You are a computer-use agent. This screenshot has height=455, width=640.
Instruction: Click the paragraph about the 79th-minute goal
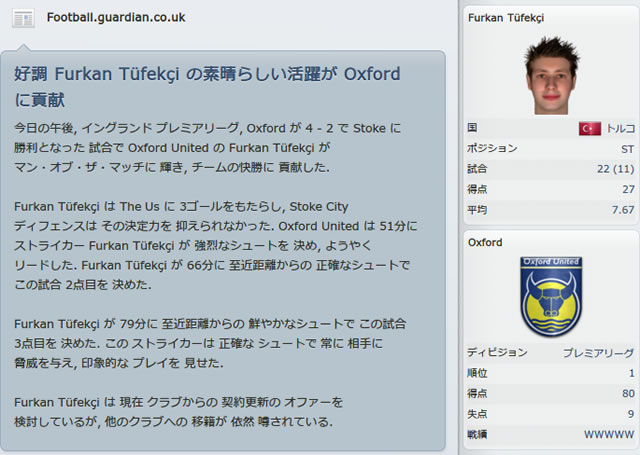(210, 343)
